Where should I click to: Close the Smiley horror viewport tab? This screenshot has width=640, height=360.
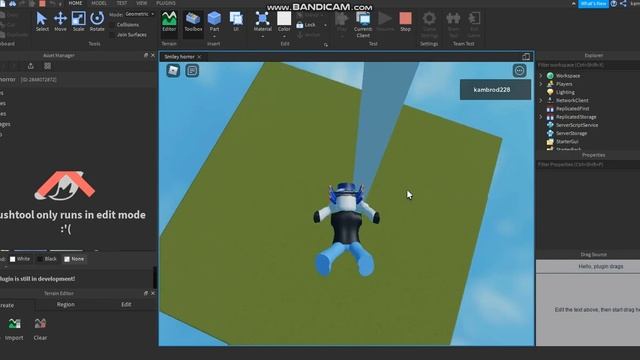(199, 57)
